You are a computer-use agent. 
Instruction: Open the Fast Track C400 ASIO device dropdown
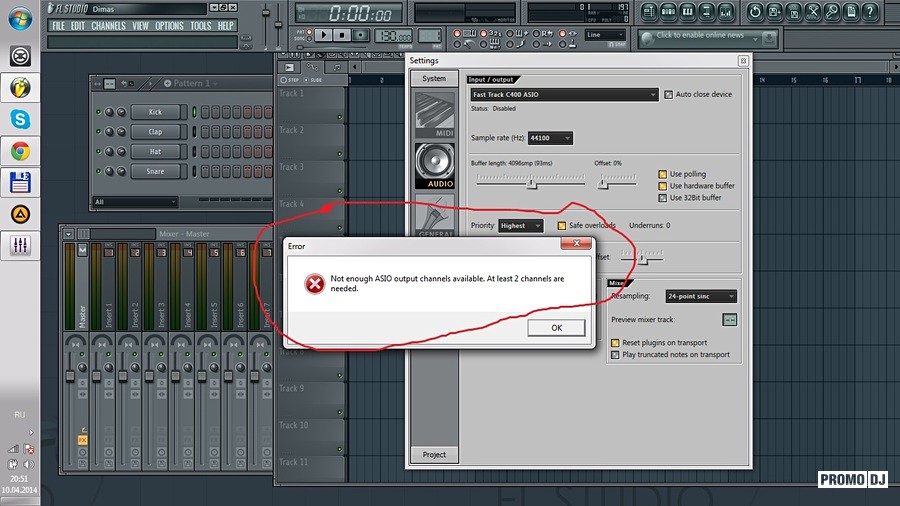pyautogui.click(x=564, y=95)
